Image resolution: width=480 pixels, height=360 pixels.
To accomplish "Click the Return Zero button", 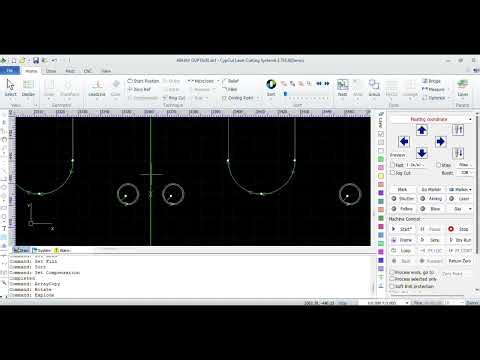I will (460, 261).
